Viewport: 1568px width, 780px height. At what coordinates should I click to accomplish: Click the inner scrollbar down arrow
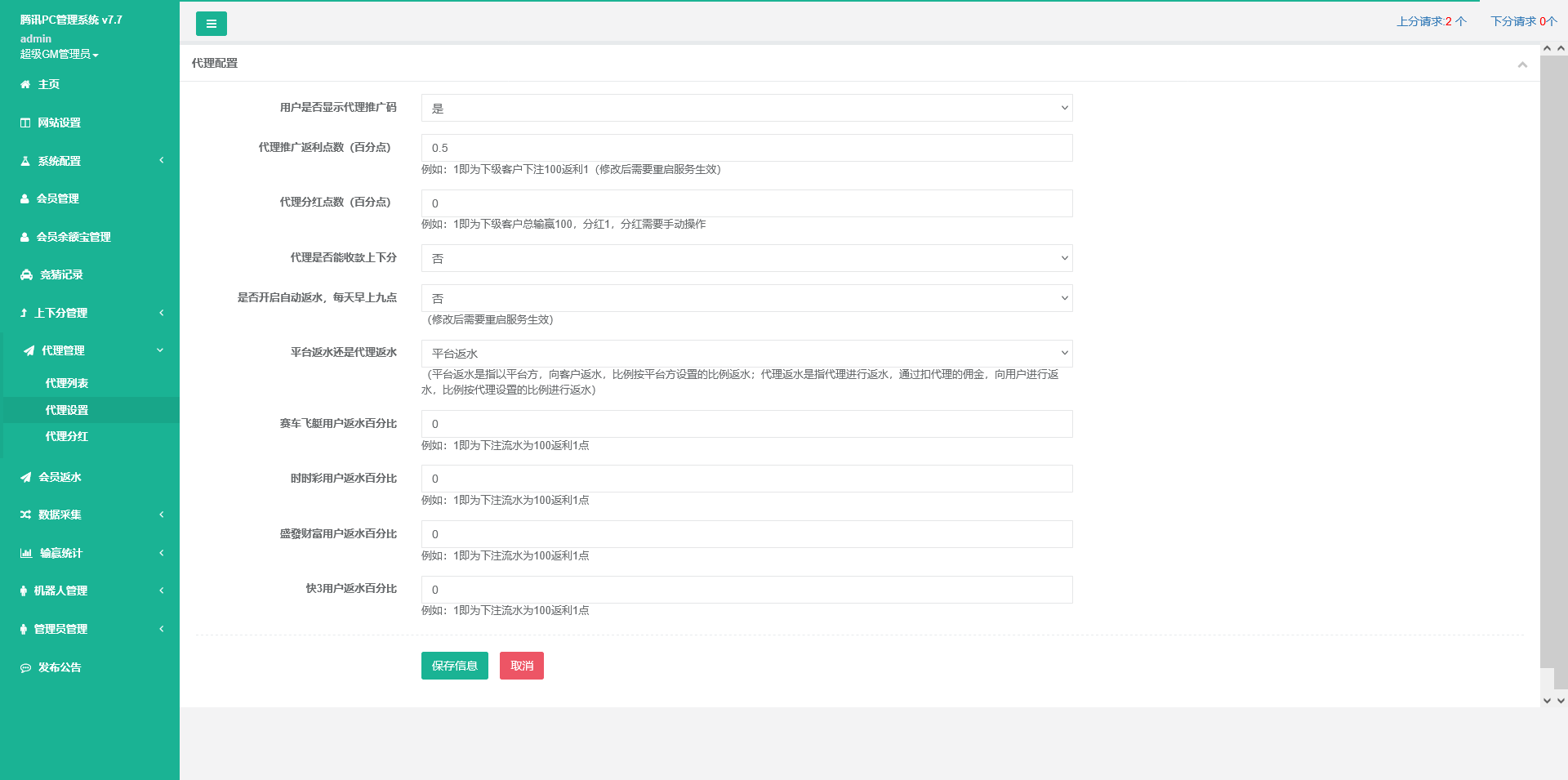[1547, 700]
